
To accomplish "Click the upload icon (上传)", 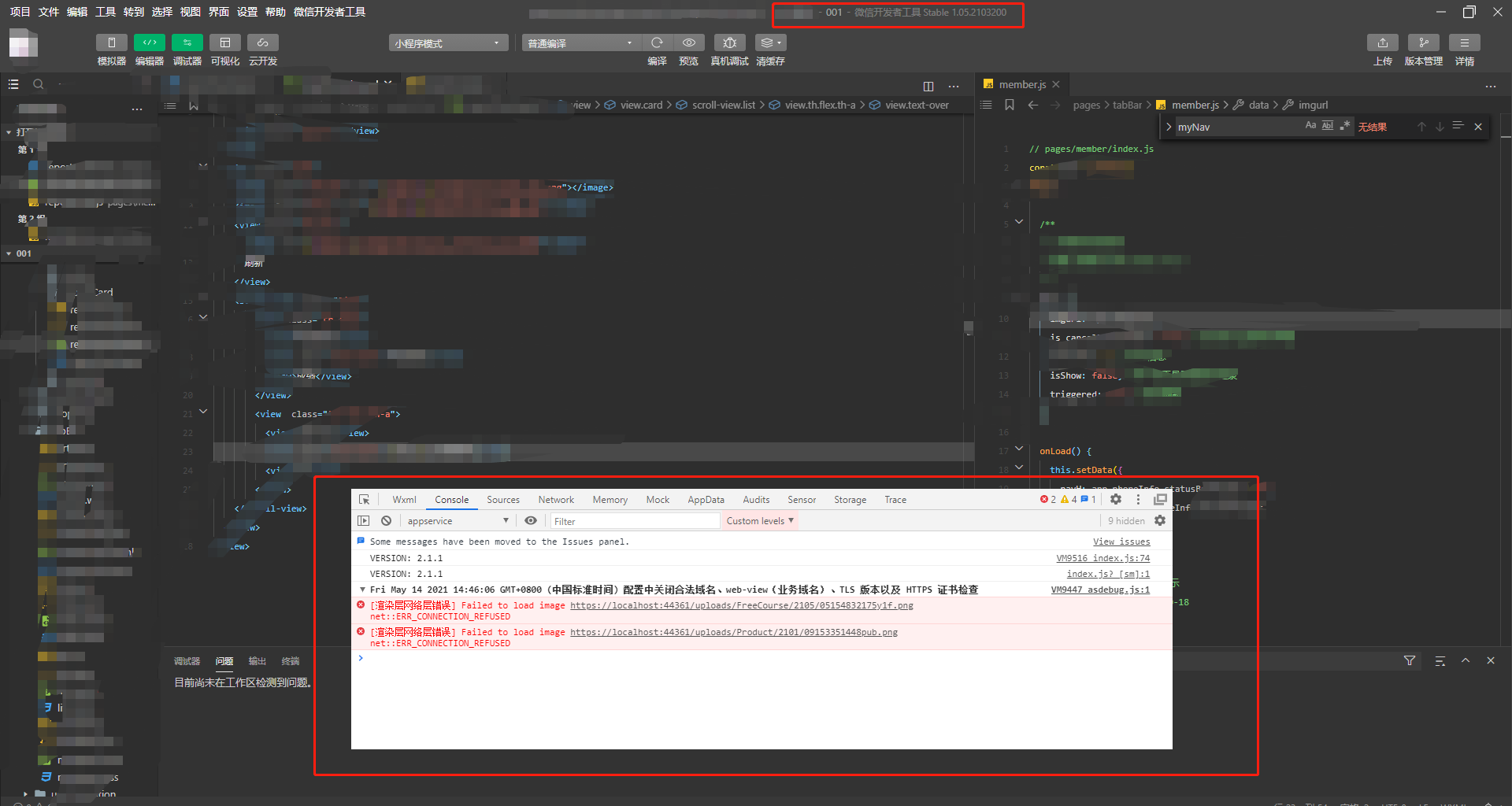I will tap(1383, 43).
